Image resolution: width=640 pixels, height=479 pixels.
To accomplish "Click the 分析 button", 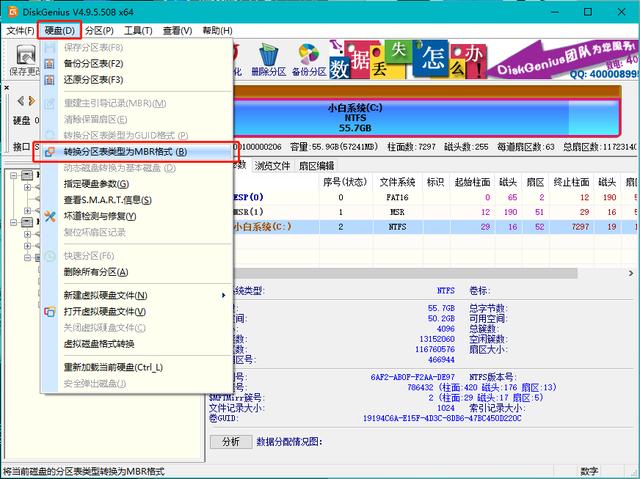I will (x=231, y=441).
